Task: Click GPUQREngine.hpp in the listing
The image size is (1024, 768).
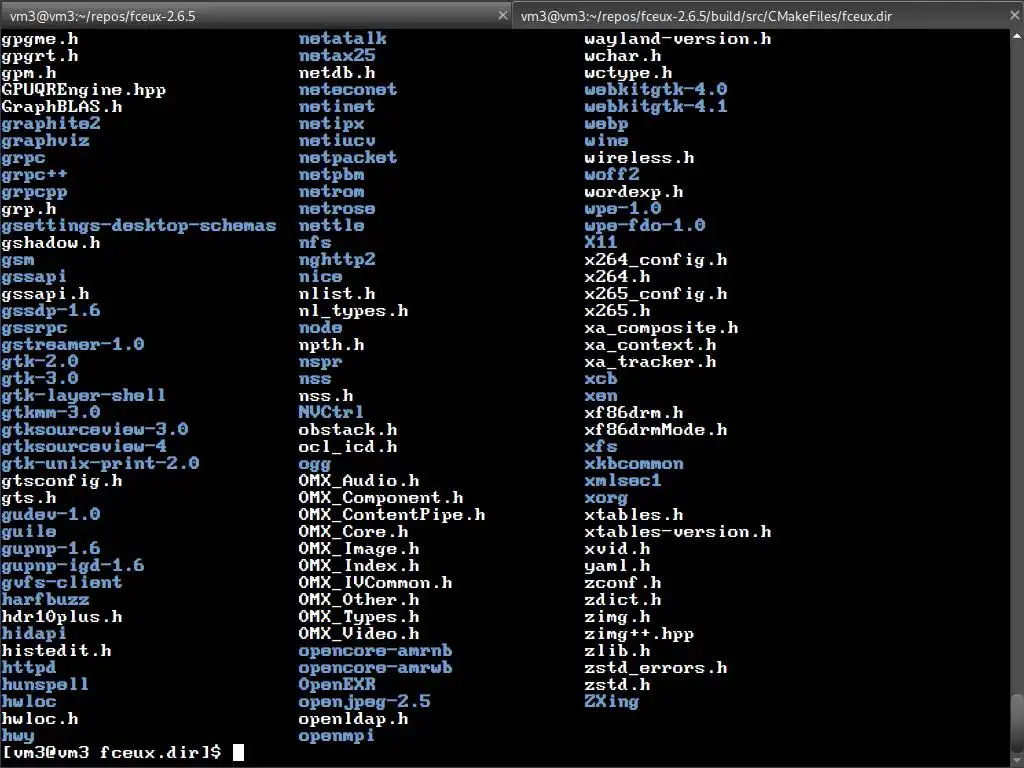Action: [x=84, y=90]
